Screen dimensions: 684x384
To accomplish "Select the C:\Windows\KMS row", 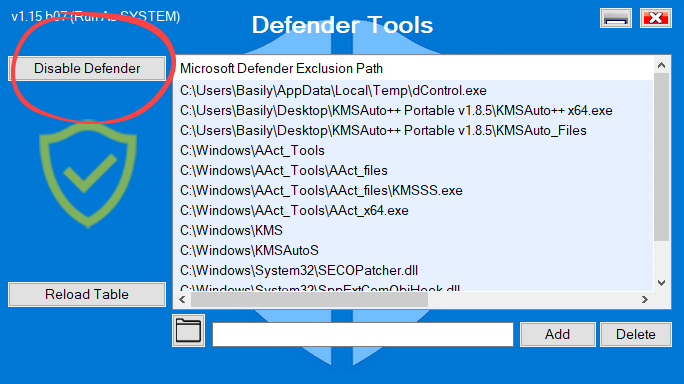I will coord(414,230).
